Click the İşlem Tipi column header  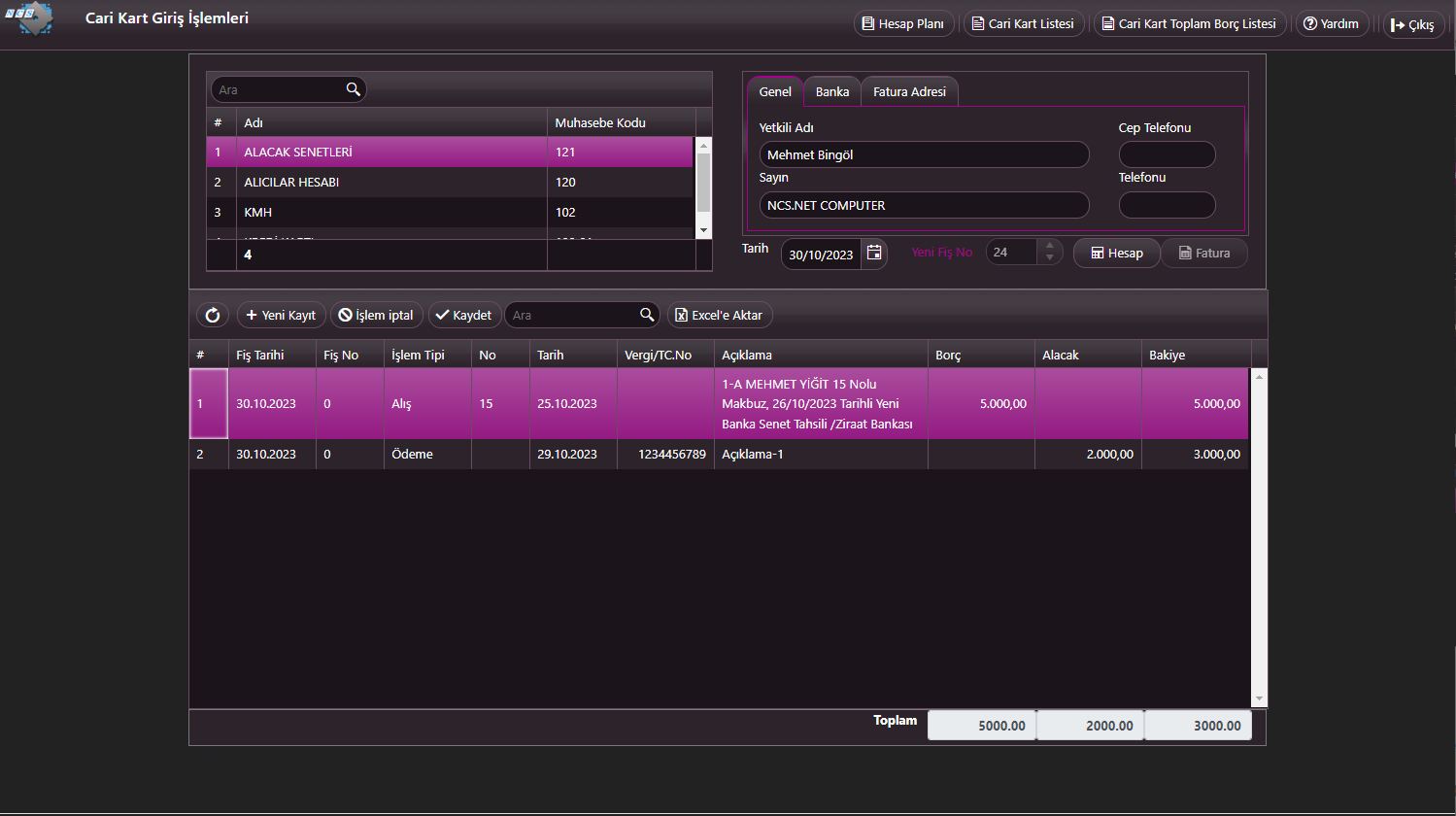pyautogui.click(x=427, y=355)
